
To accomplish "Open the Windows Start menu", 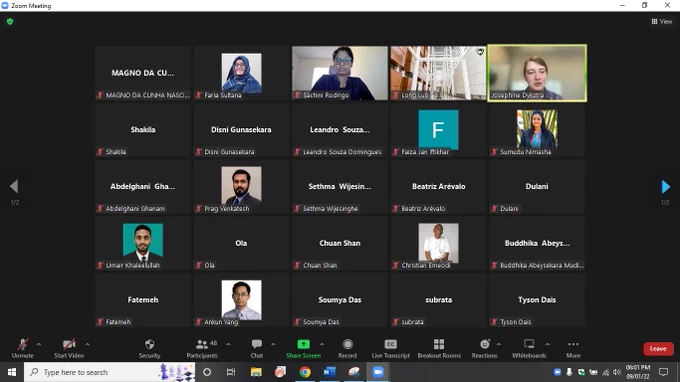I will click(12, 372).
